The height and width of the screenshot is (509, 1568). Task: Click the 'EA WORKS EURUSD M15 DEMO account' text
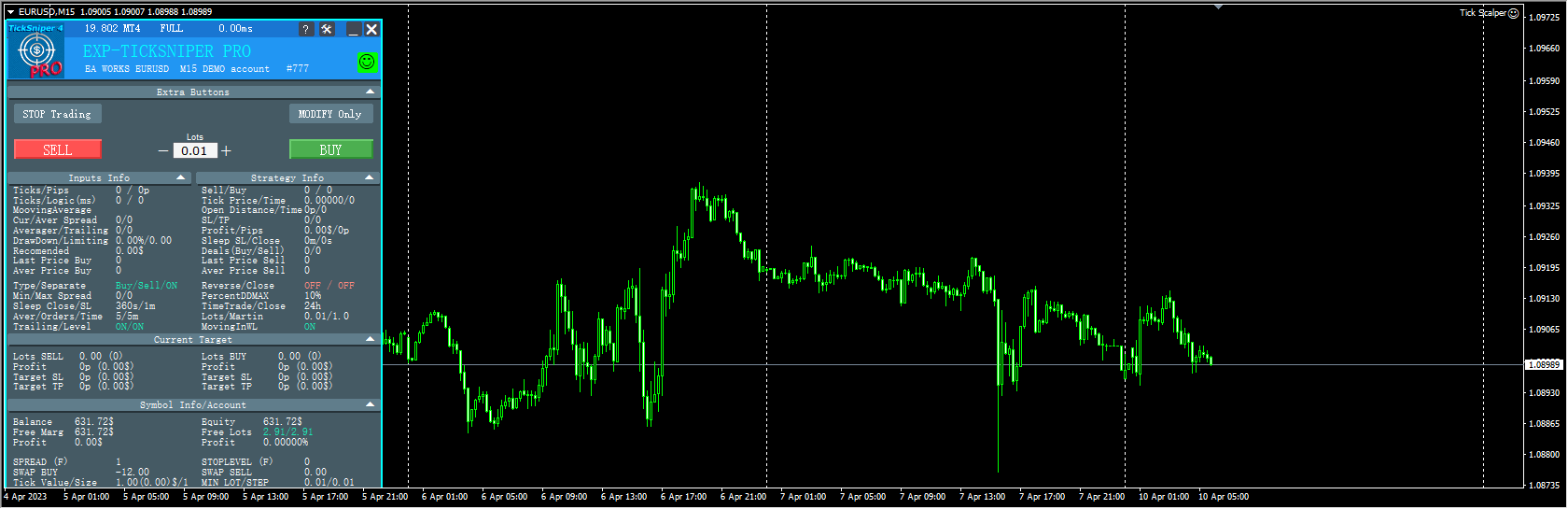(177, 69)
